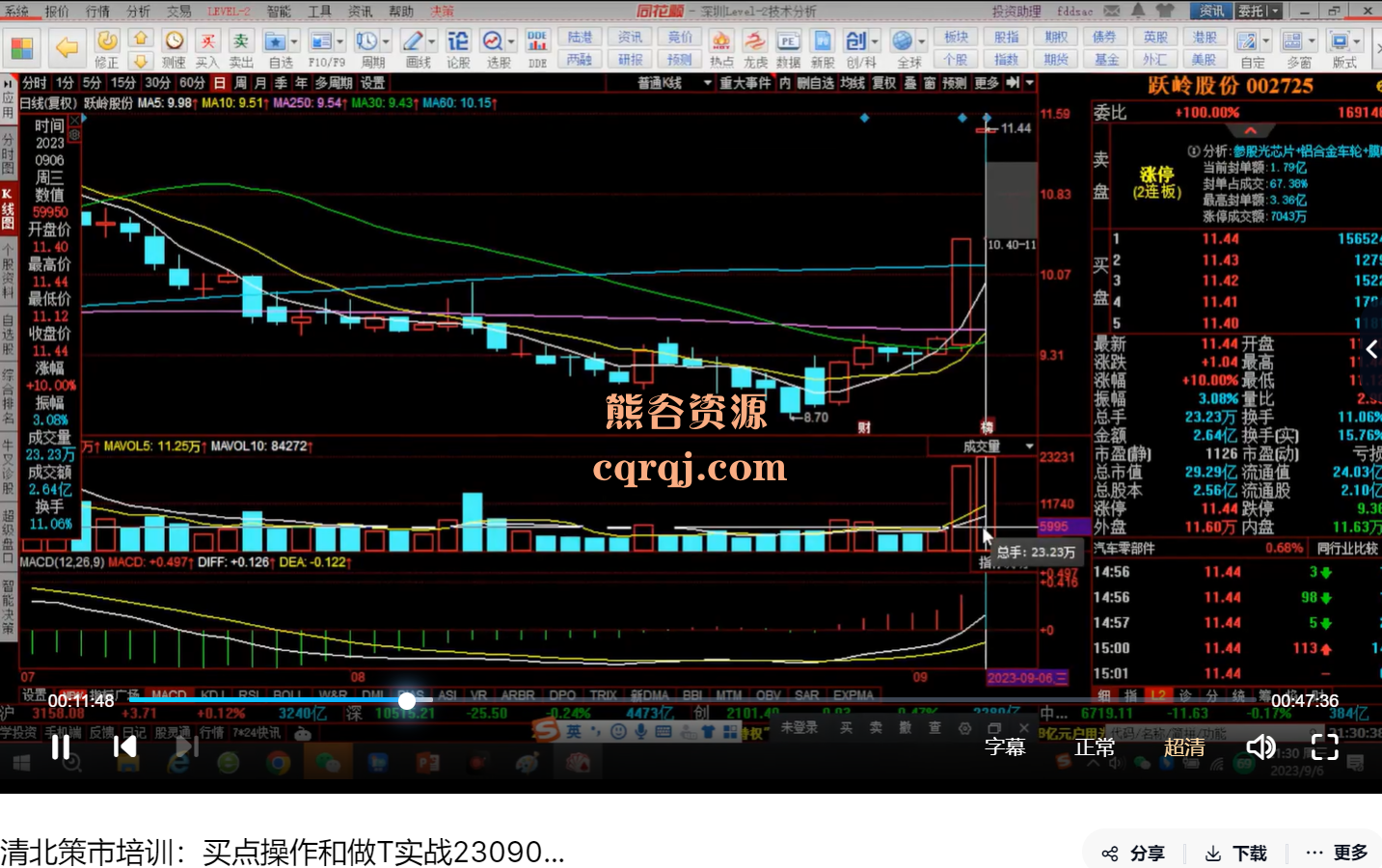Click the 选股 stock picker icon
This screenshot has width=1382, height=868.
[493, 41]
